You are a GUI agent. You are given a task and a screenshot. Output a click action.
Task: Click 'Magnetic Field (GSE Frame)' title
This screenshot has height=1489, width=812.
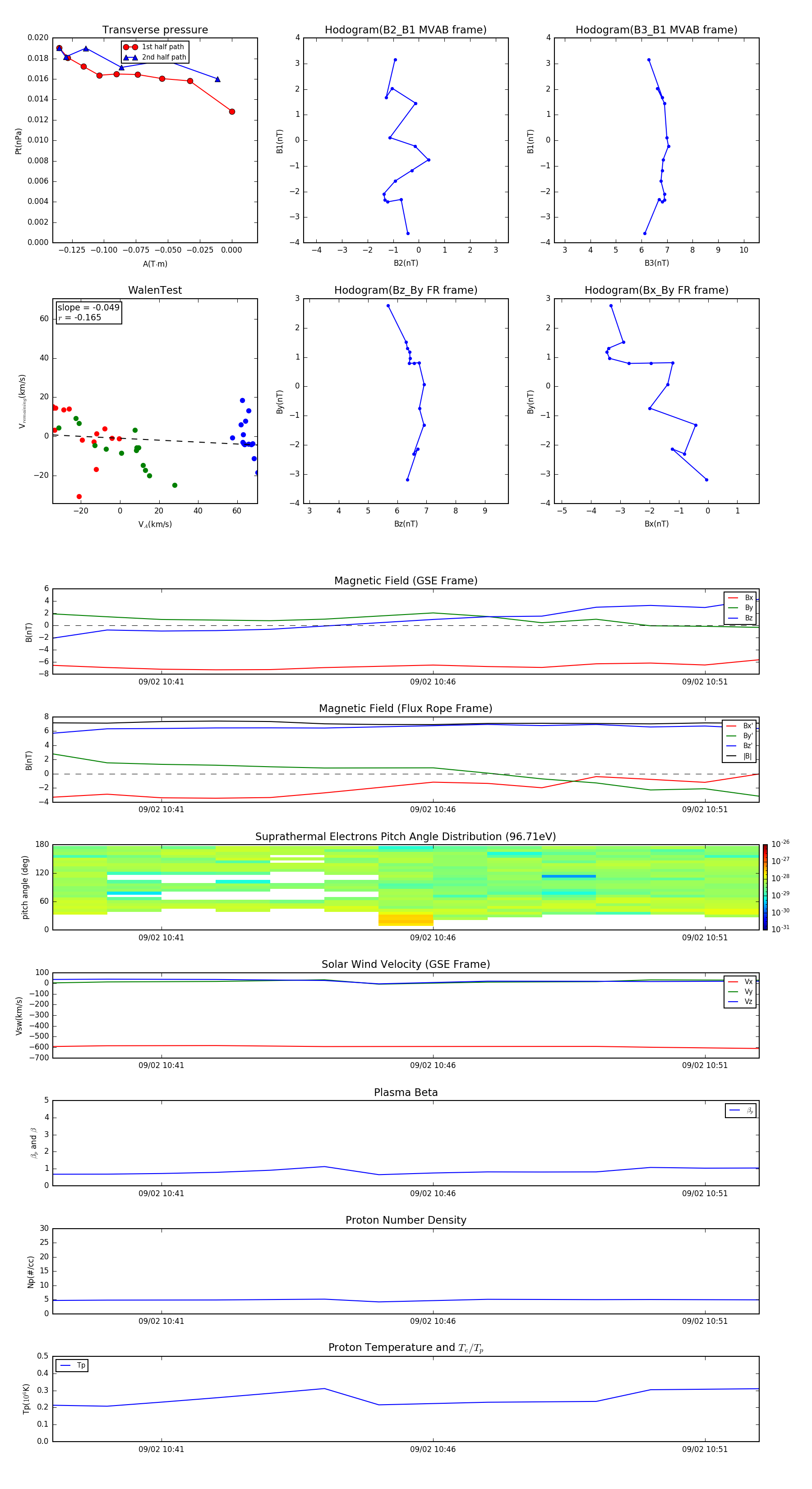pyautogui.click(x=406, y=581)
